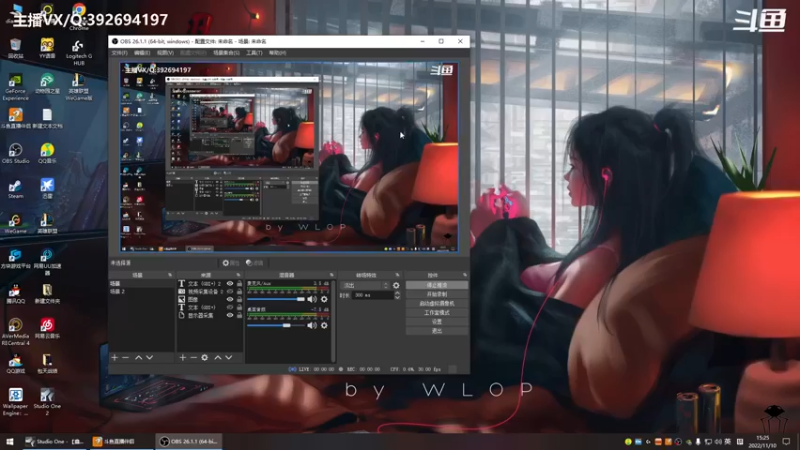This screenshot has width=800, height=450.
Task: Open the 淡出 scene transition dropdown
Action: (365, 285)
